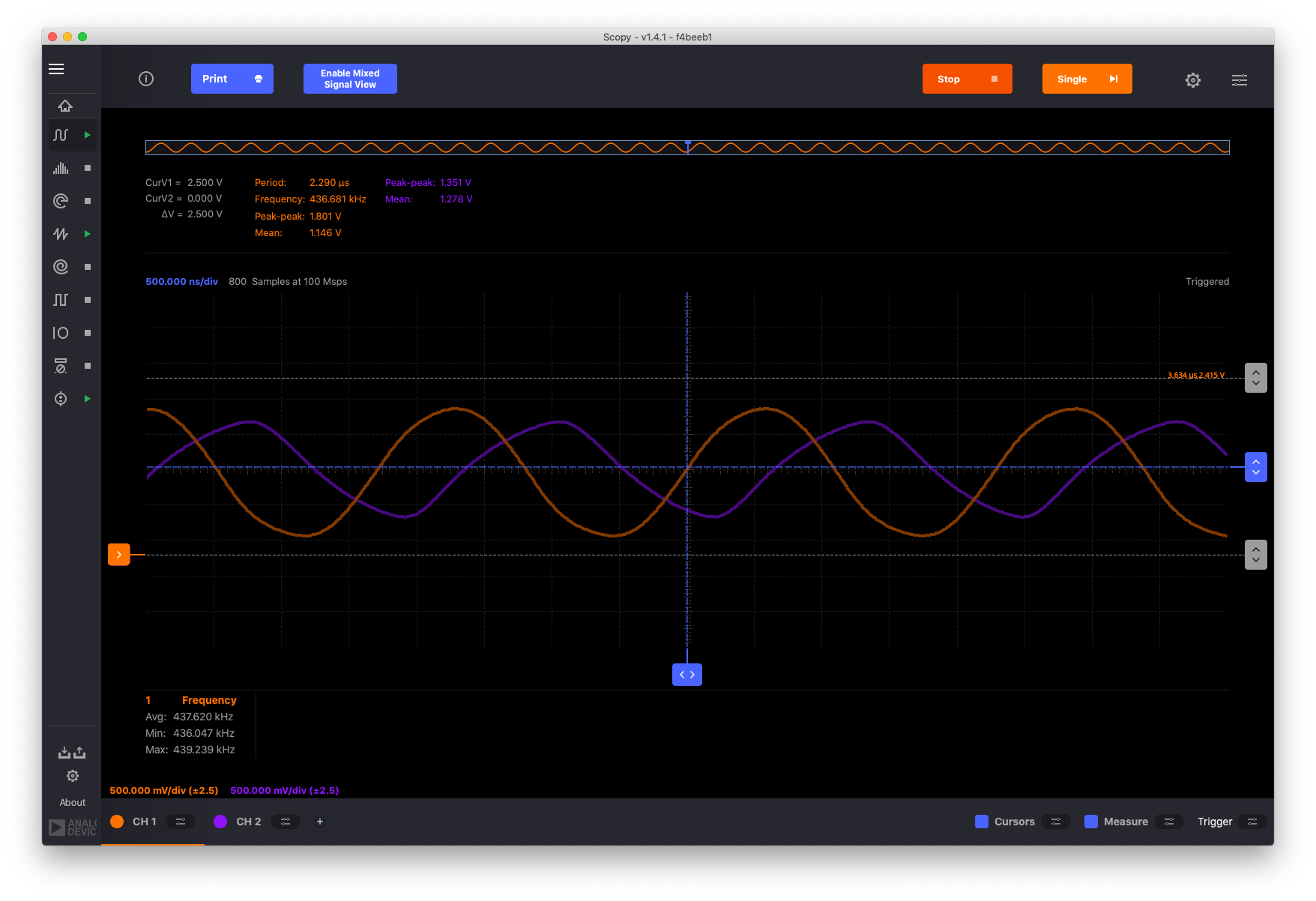Screen dimensions: 1316x901
Task: Click the blue trigger level handle
Action: [x=1256, y=467]
